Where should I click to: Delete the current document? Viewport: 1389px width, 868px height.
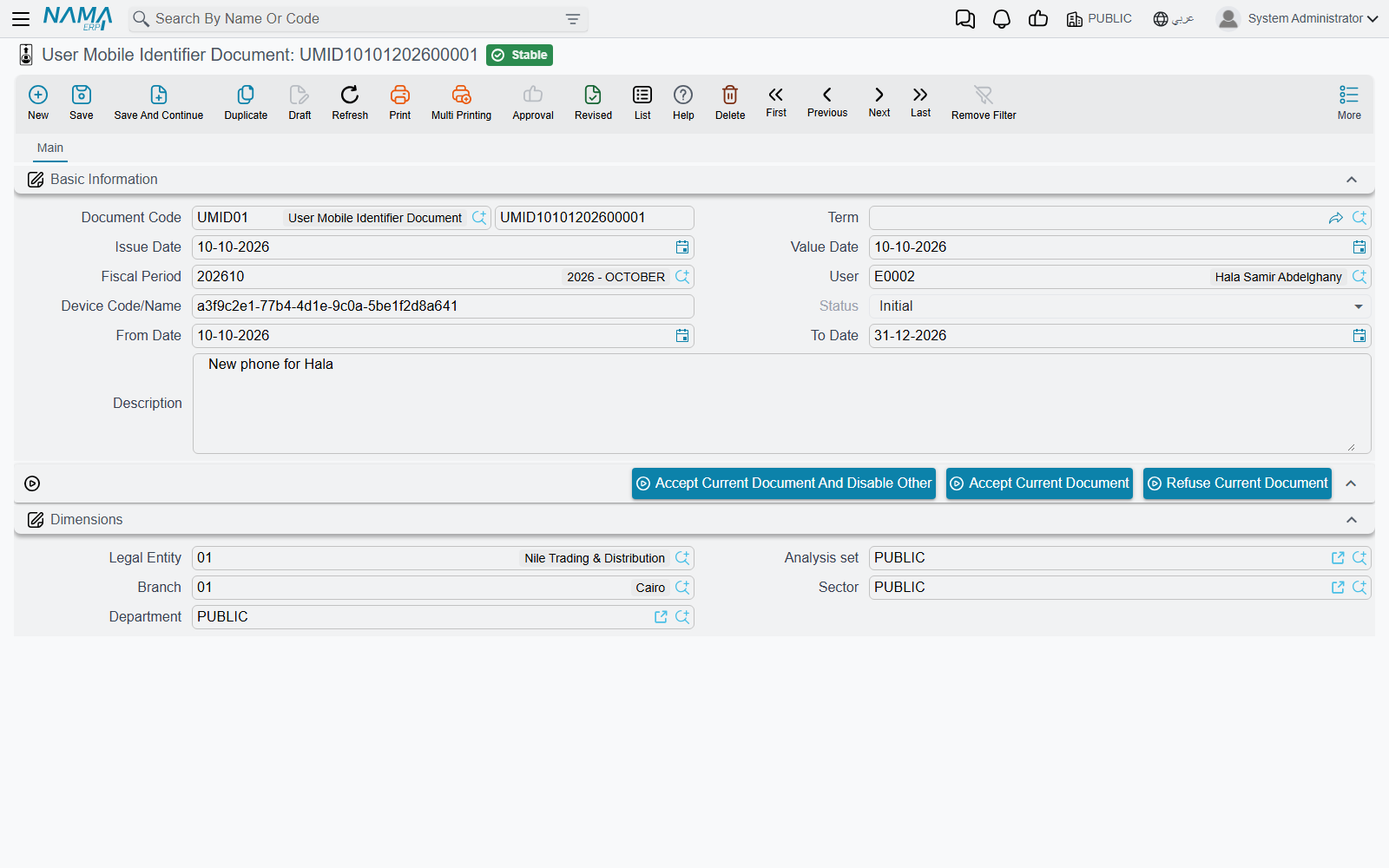click(730, 102)
